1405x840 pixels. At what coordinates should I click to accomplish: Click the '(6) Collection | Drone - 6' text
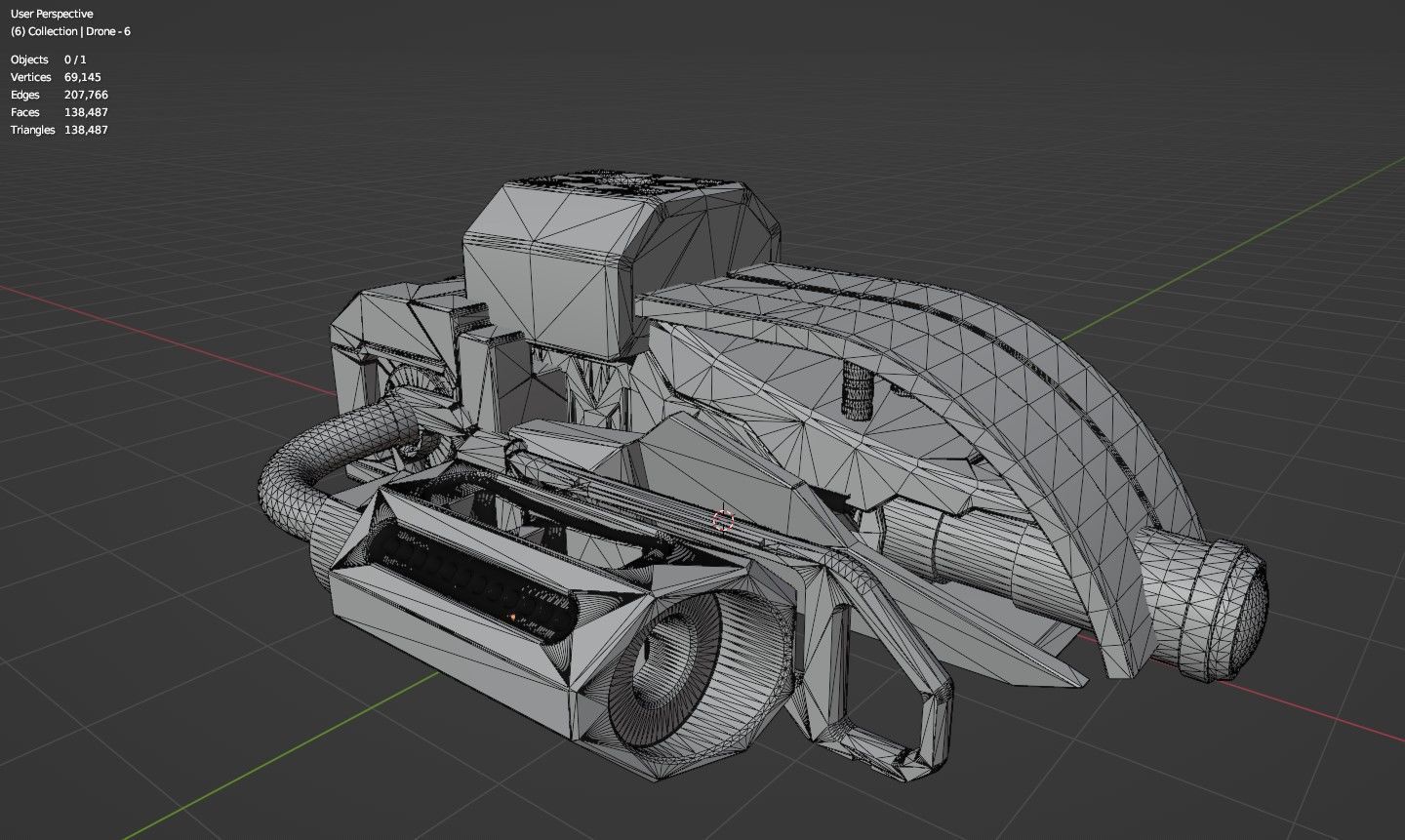(70, 31)
